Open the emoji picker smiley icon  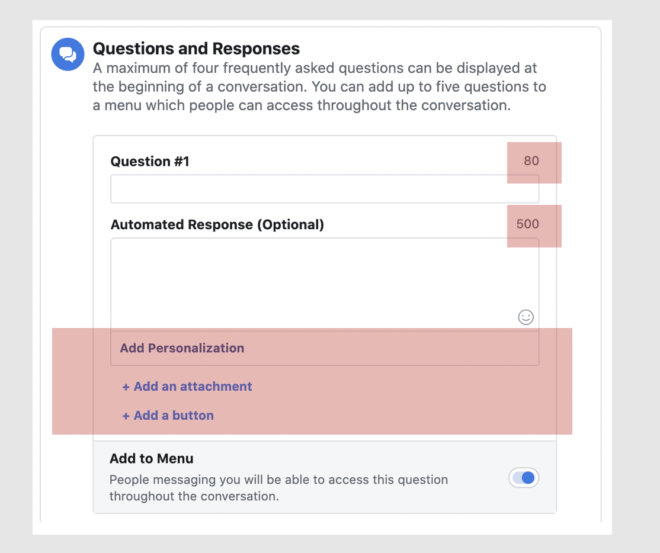point(526,317)
